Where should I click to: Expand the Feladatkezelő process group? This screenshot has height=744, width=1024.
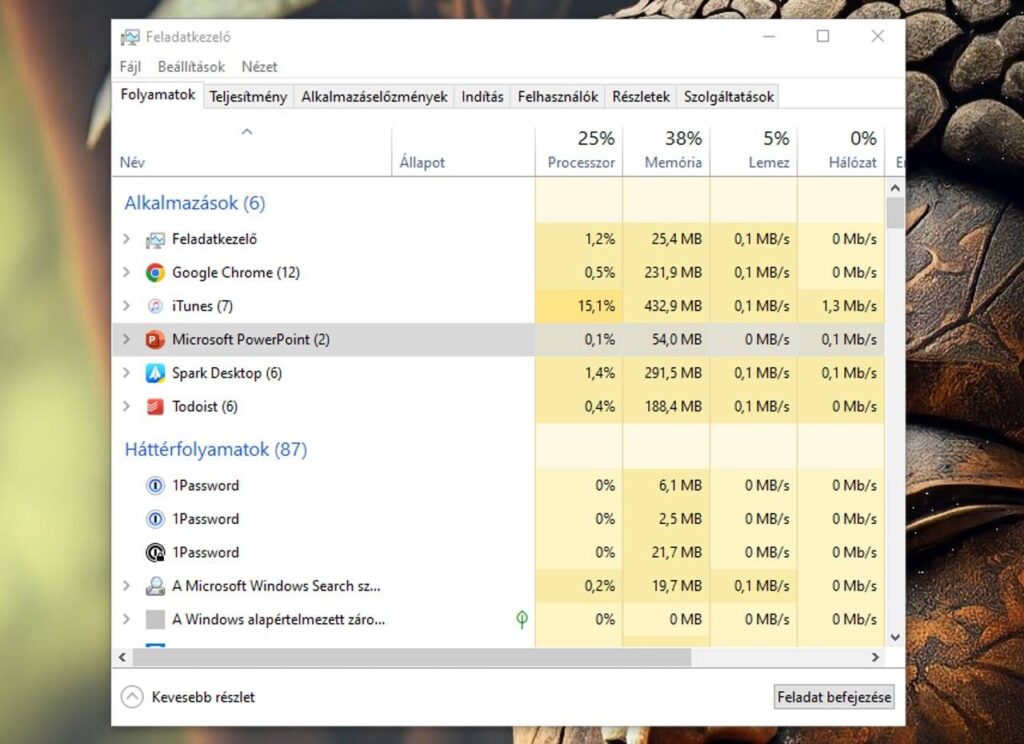click(x=127, y=239)
